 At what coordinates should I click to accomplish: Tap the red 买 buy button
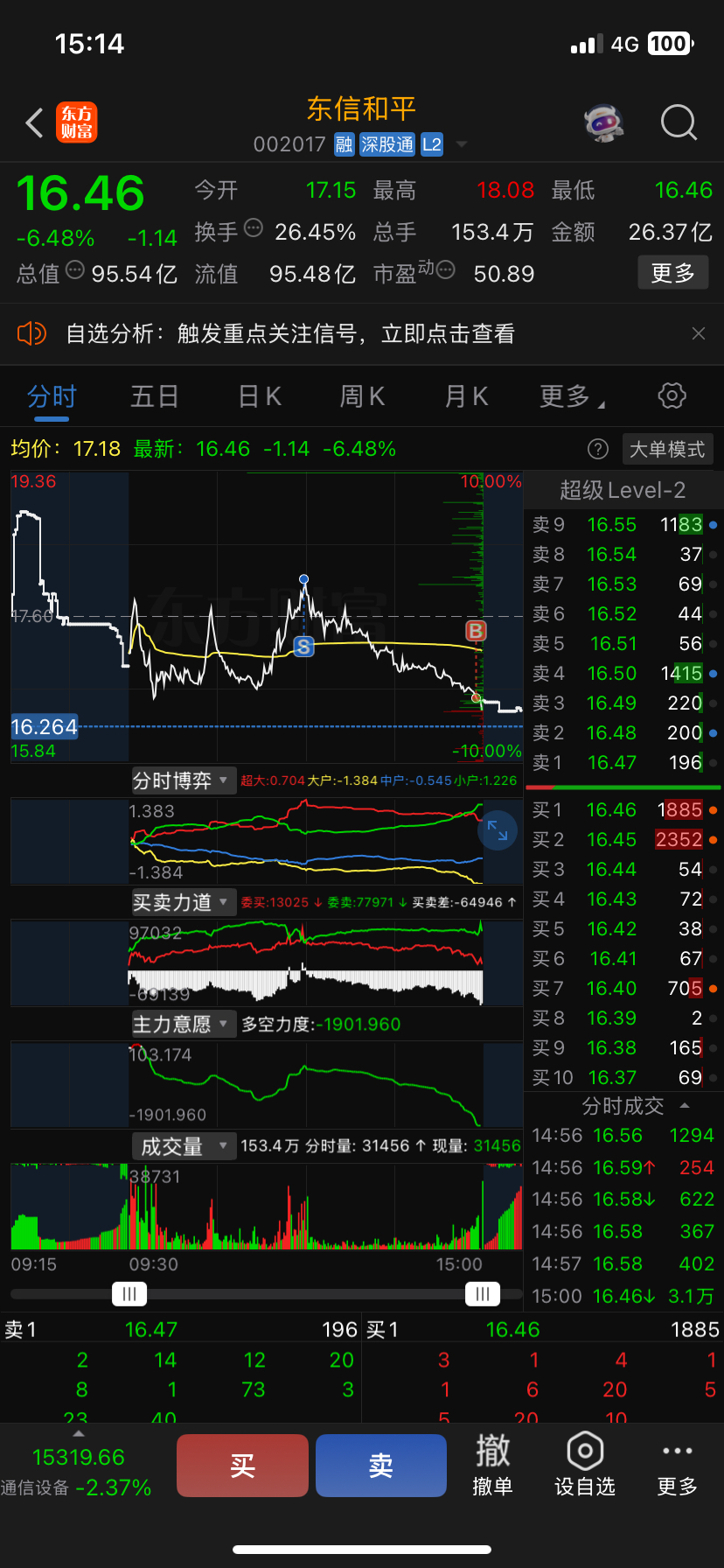[x=242, y=1466]
